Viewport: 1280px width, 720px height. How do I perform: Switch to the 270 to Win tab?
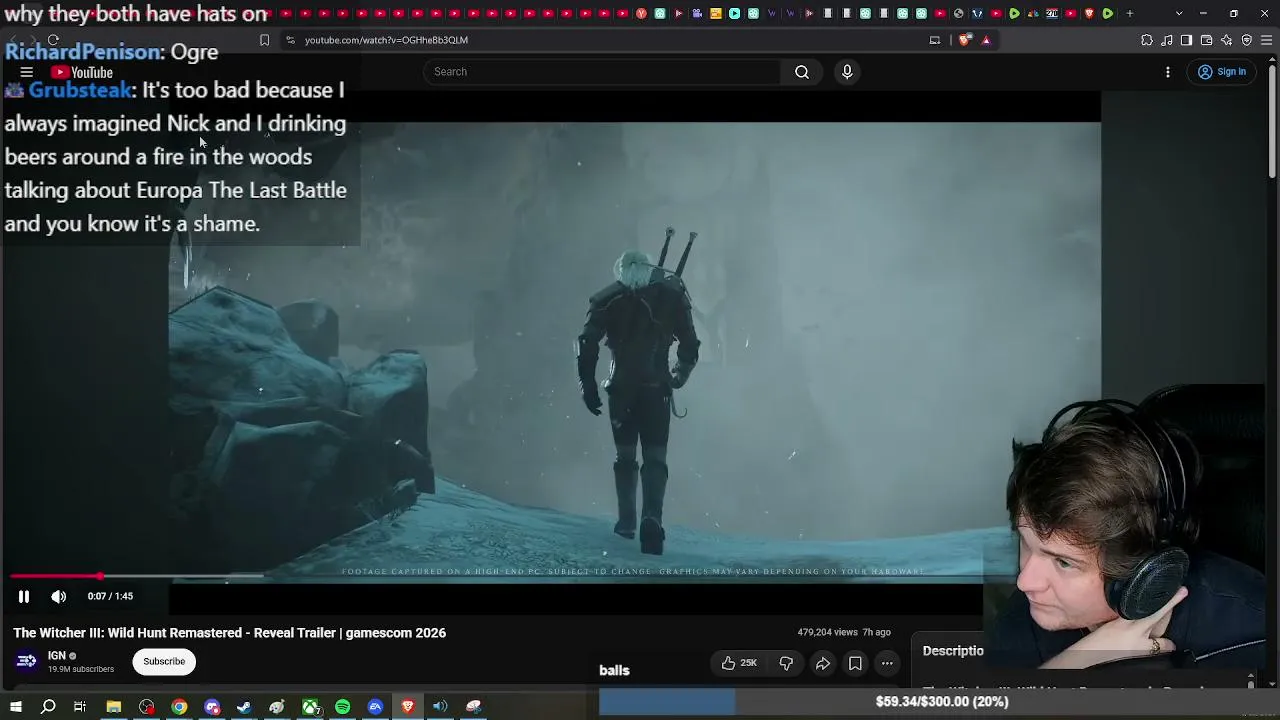[1052, 14]
